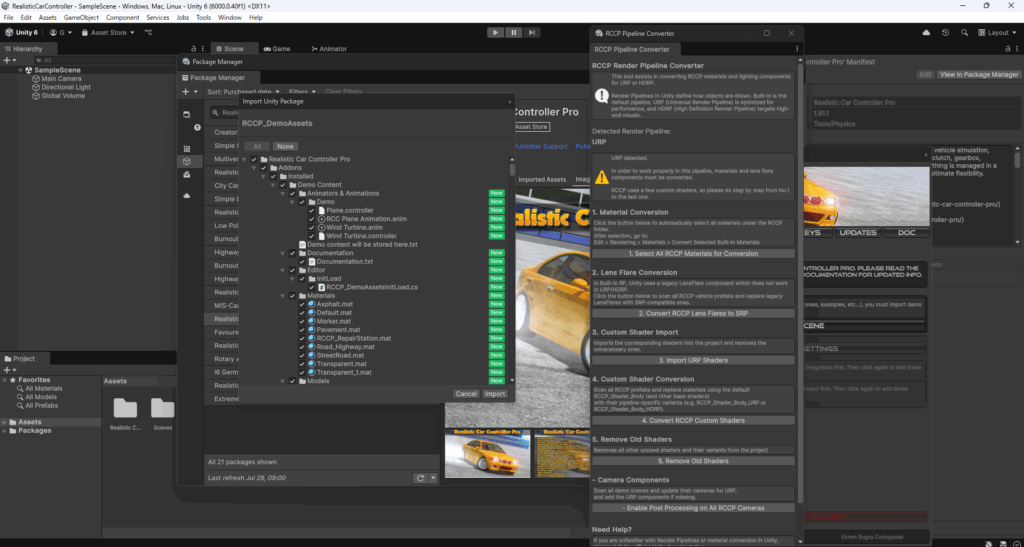The width and height of the screenshot is (1024, 547).
Task: Uncheck the Realistic Car Controller Pro root checkbox
Action: pyautogui.click(x=254, y=159)
